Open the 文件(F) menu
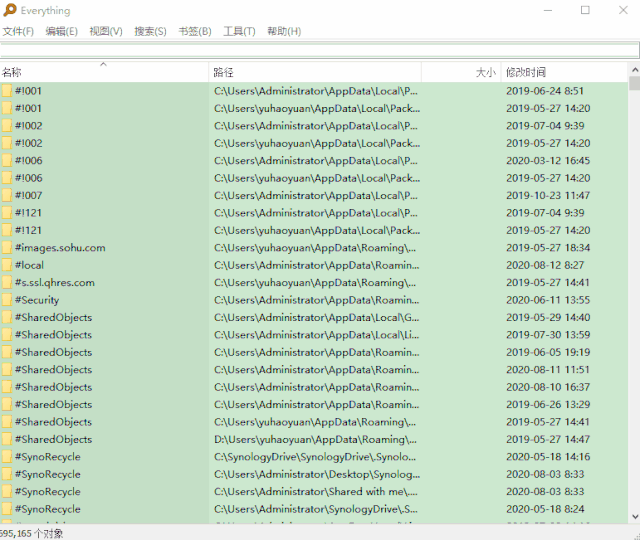The image size is (640, 540). coord(18,31)
